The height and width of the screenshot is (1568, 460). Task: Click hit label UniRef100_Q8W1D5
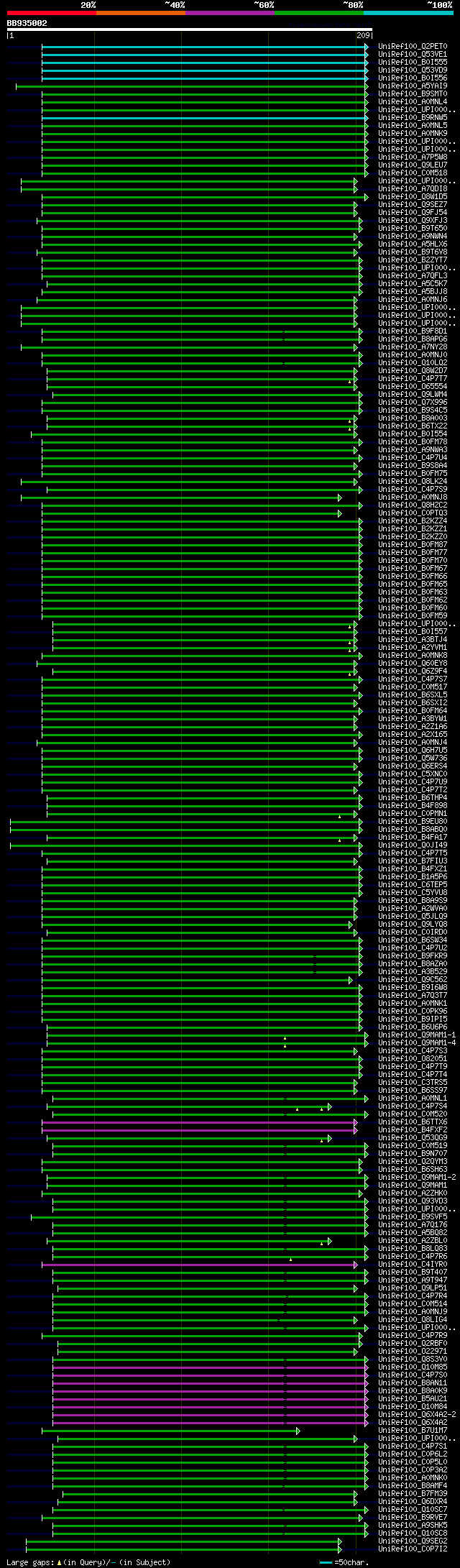click(413, 197)
